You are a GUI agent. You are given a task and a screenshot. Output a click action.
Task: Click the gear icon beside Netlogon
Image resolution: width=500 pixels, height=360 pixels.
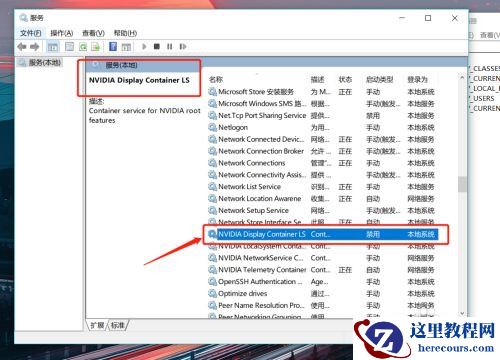[212, 127]
